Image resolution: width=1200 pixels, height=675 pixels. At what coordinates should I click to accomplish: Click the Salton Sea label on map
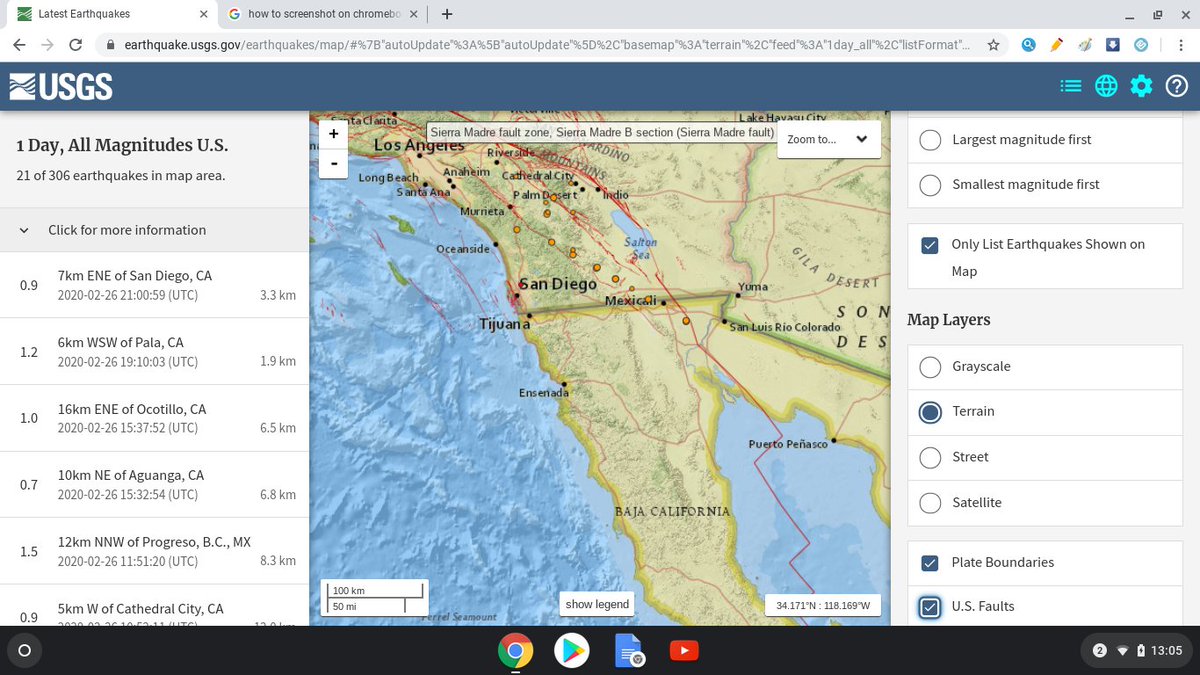click(x=640, y=249)
